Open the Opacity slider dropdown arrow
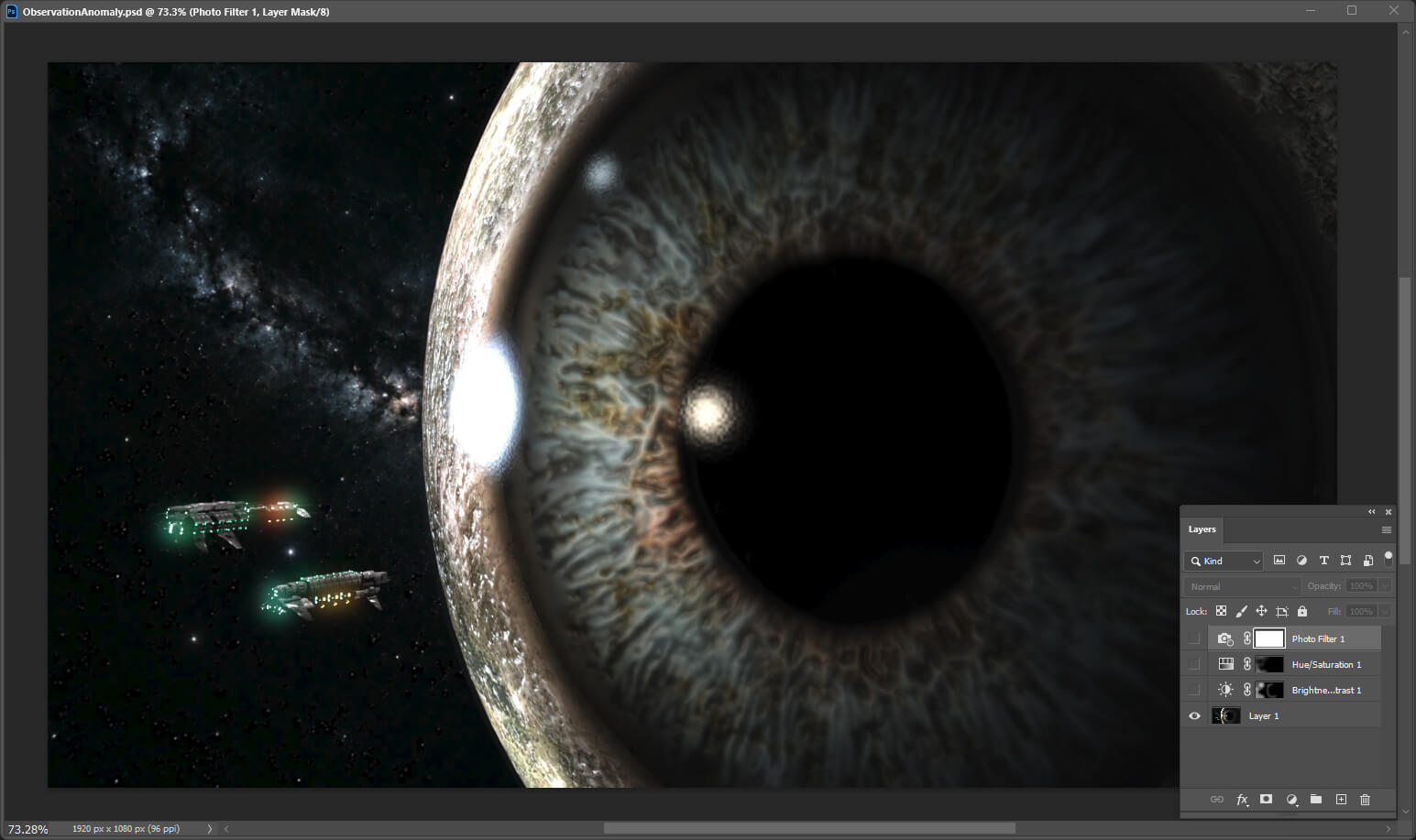The height and width of the screenshot is (840, 1416). pyautogui.click(x=1385, y=586)
